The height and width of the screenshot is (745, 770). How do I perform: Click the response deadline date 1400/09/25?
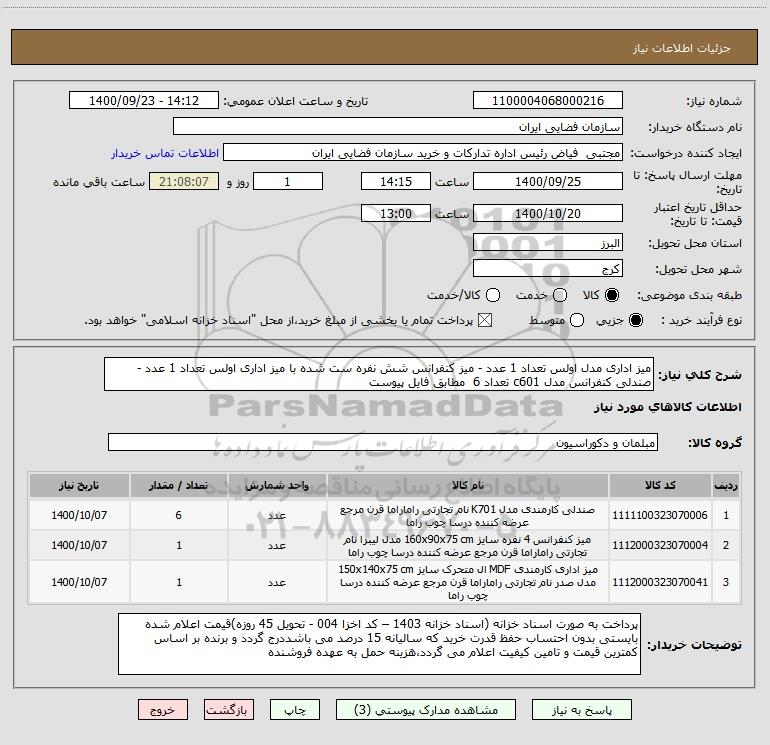tap(548, 181)
